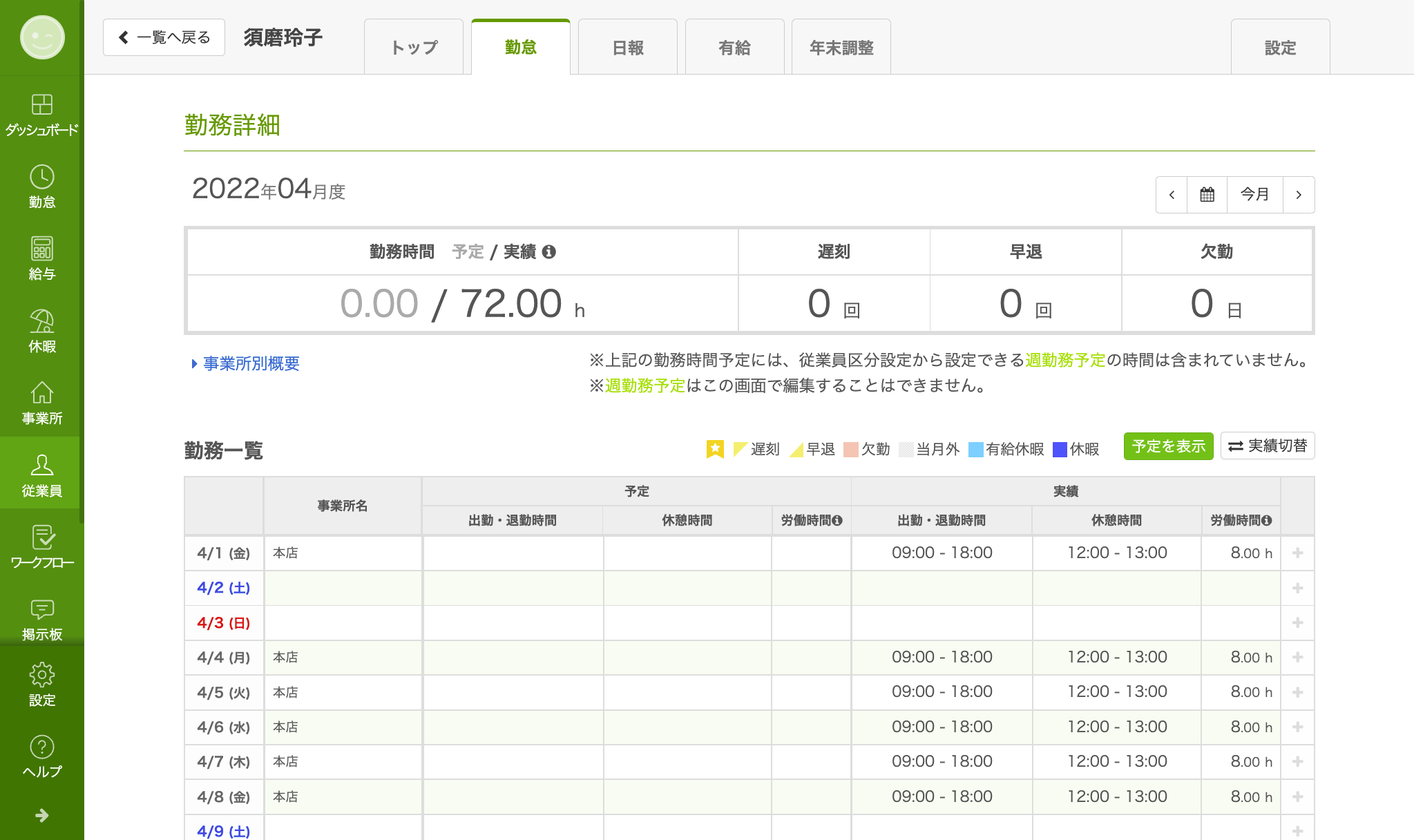Viewport: 1414px width, 840px height.
Task: Click 本店 cell on 4/5 row
Action: tap(343, 692)
